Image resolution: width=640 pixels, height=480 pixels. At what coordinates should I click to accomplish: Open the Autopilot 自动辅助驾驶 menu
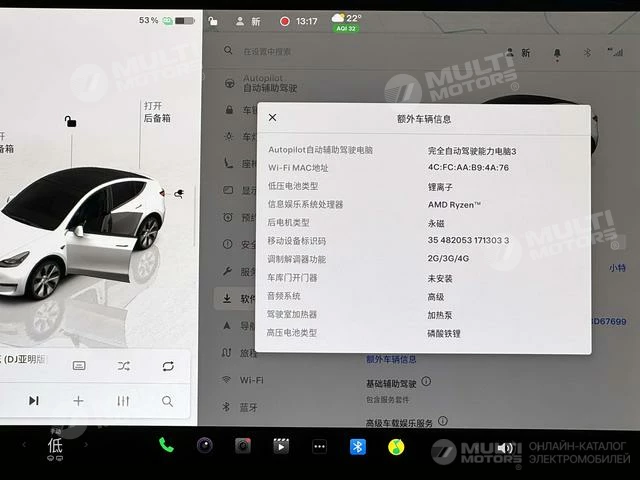click(x=269, y=83)
